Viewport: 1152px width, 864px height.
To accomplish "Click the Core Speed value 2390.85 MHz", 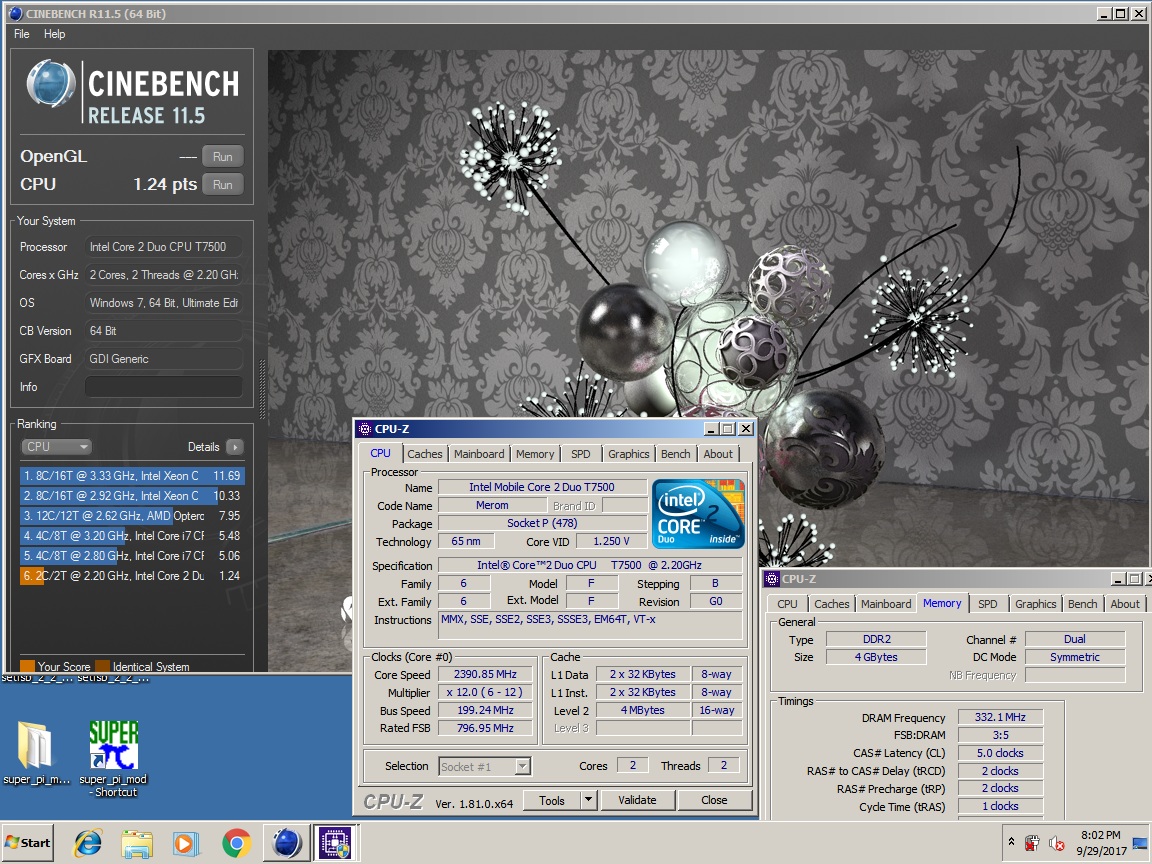I will point(486,674).
